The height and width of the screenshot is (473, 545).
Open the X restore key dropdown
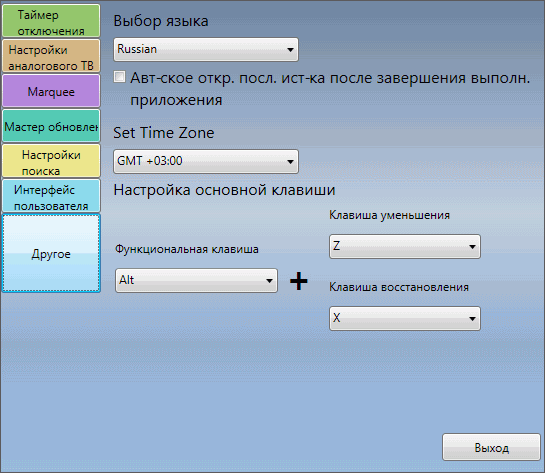[x=405, y=318]
